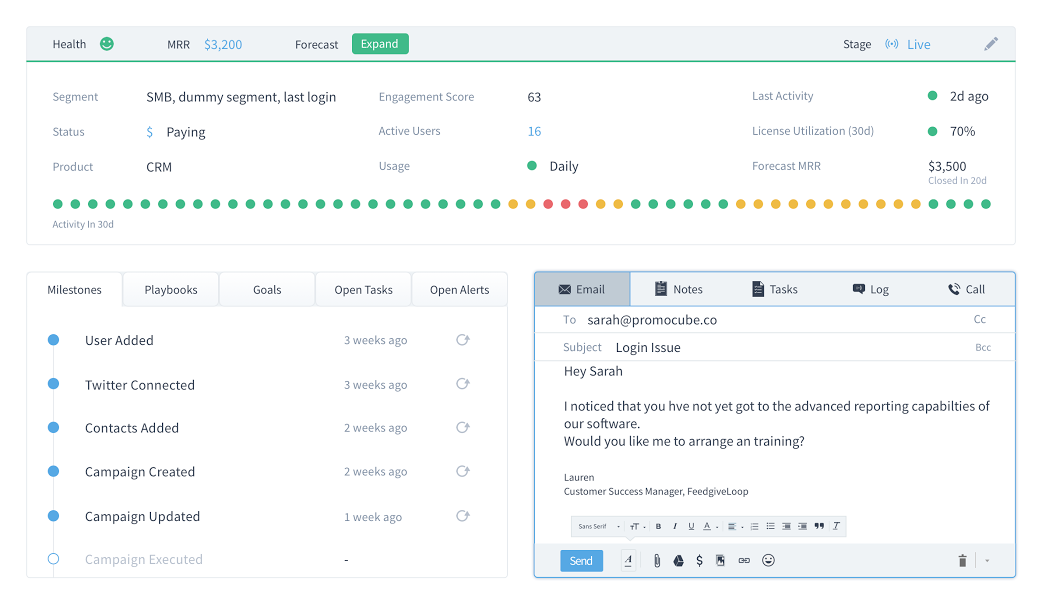Click the Cc link
1042x606 pixels.
pyautogui.click(x=980, y=319)
